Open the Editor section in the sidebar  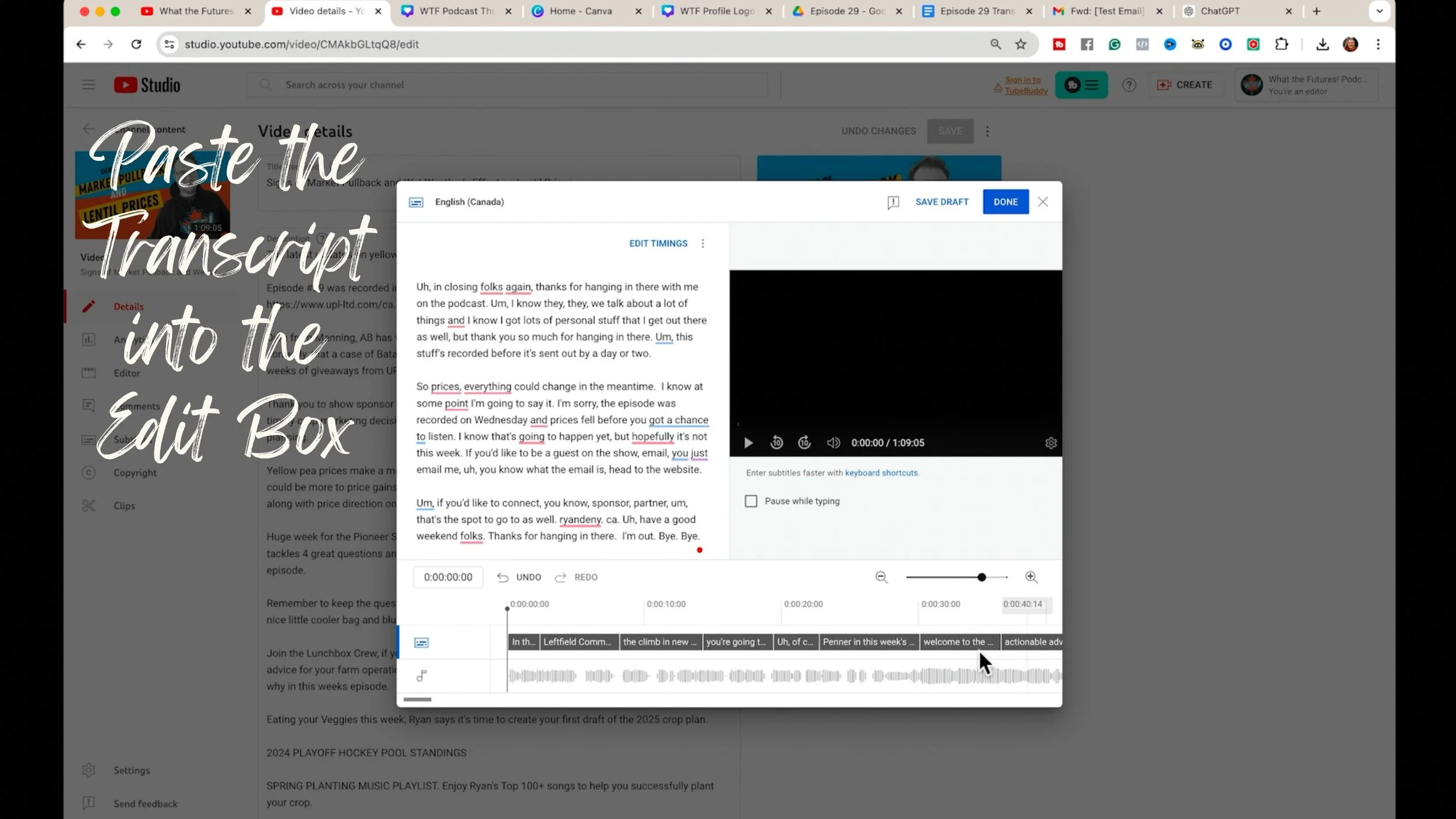(x=127, y=373)
